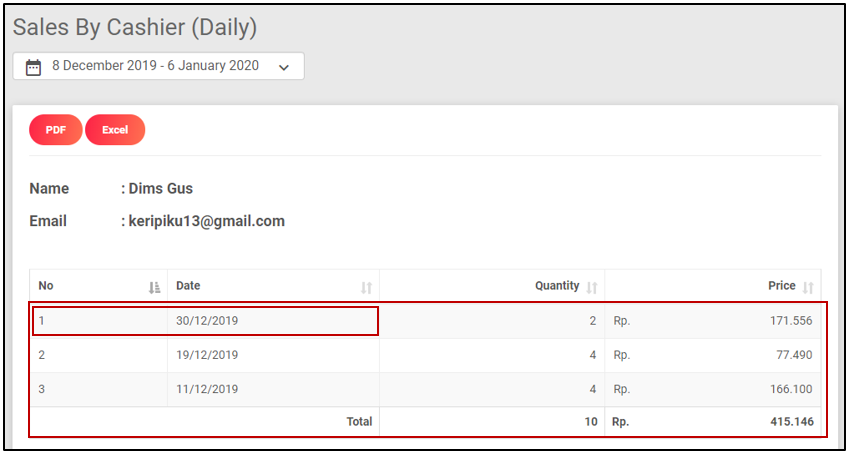Sort table by Price header
Viewport: 850px width, 455px height.
[781, 286]
